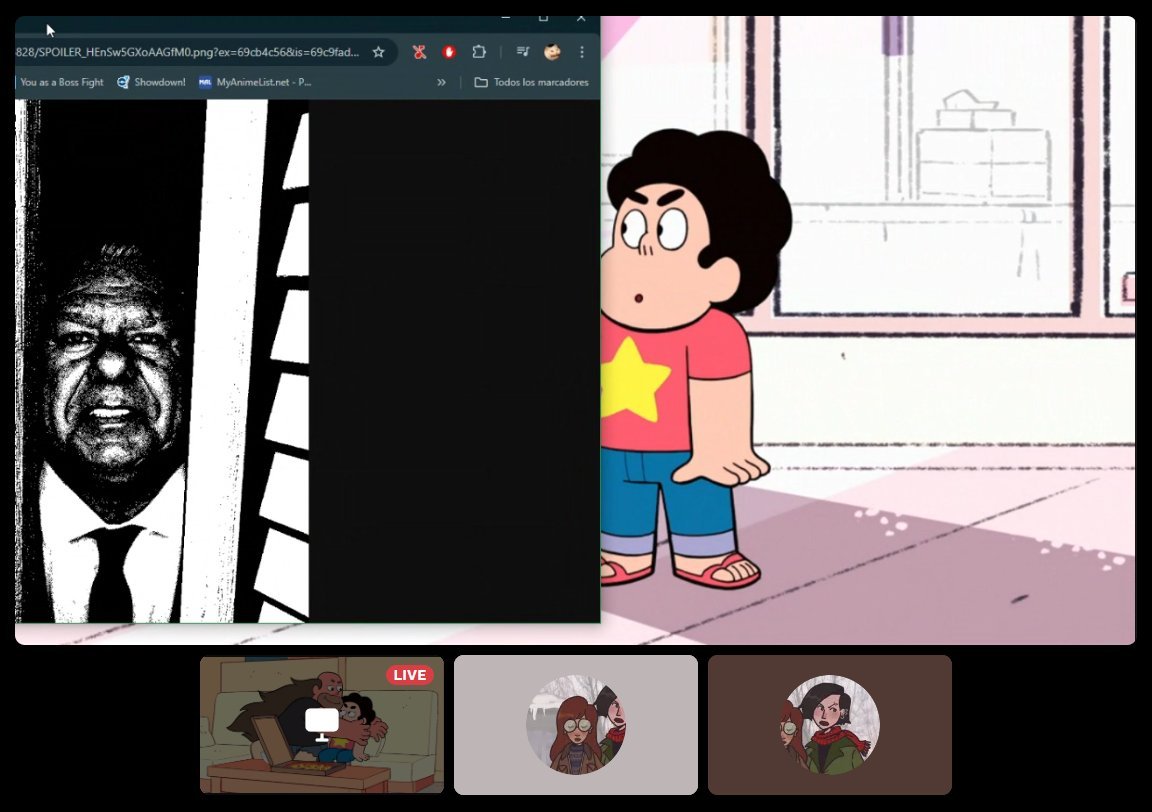Click the screen share monitor icon on the LIVE tile
The image size is (1152, 812).
tap(322, 724)
